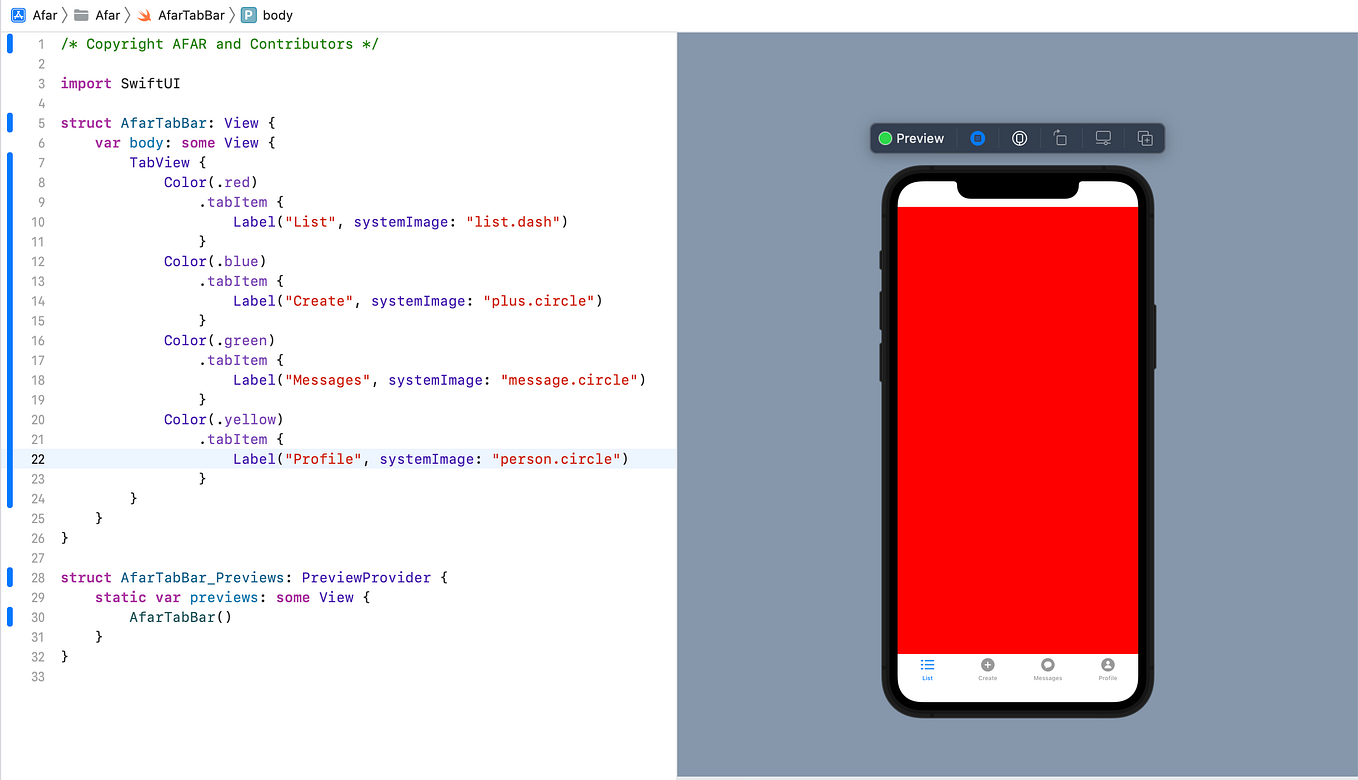Open the AfarTabBar breadcrumb menu
The height and width of the screenshot is (780, 1358).
point(193,15)
